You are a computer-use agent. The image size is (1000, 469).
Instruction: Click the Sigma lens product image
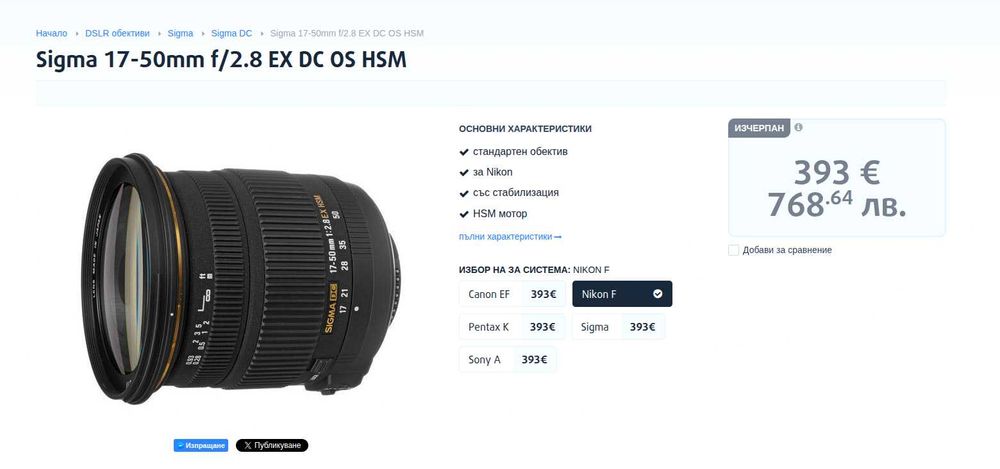(x=241, y=278)
